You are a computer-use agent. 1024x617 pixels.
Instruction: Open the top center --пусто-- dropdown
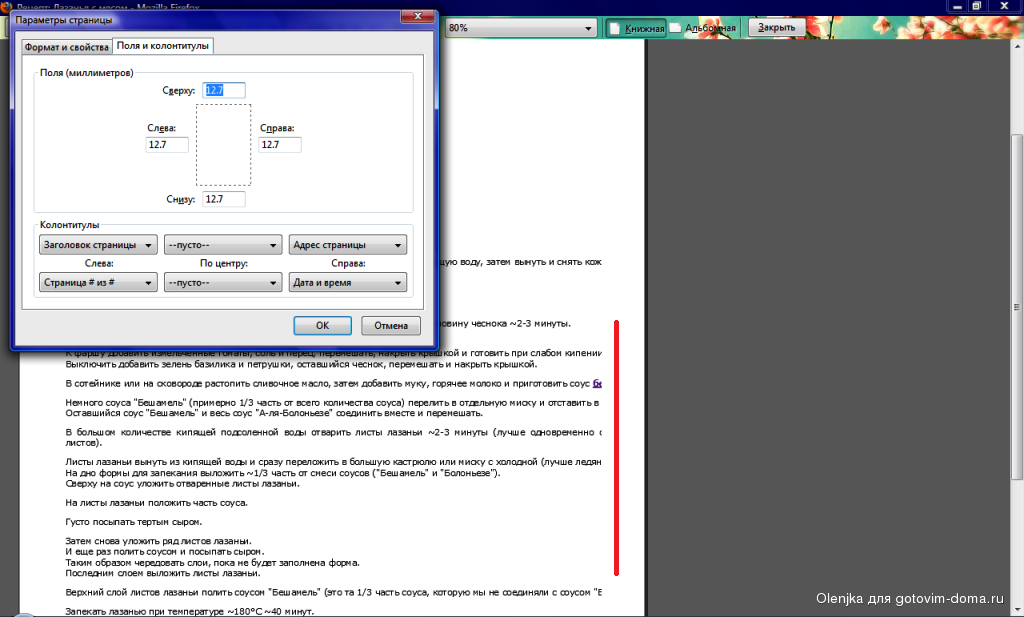tap(223, 245)
